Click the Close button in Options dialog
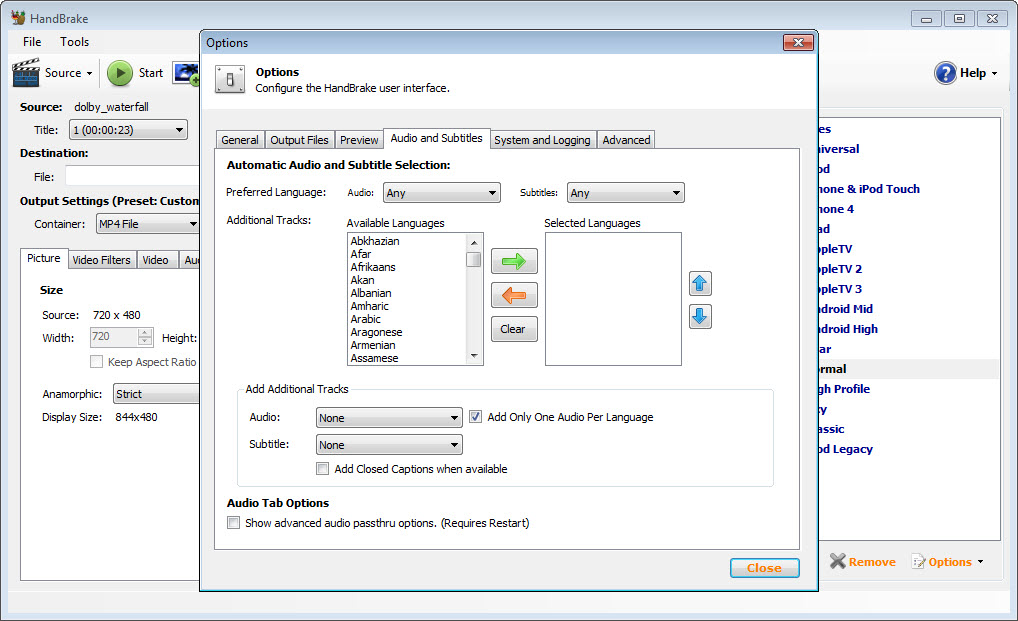Image resolution: width=1018 pixels, height=621 pixels. tap(764, 568)
